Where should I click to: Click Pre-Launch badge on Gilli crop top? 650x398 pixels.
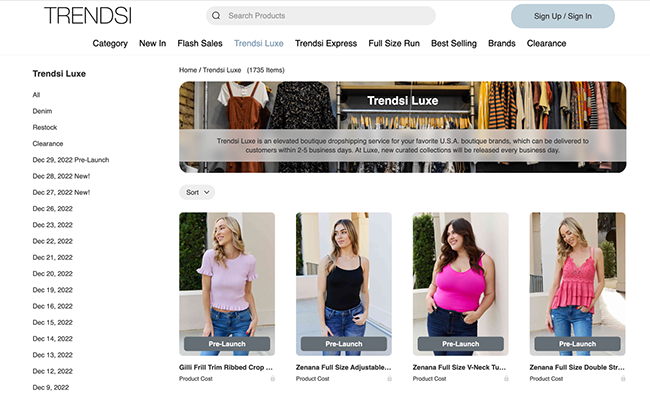[x=227, y=344]
